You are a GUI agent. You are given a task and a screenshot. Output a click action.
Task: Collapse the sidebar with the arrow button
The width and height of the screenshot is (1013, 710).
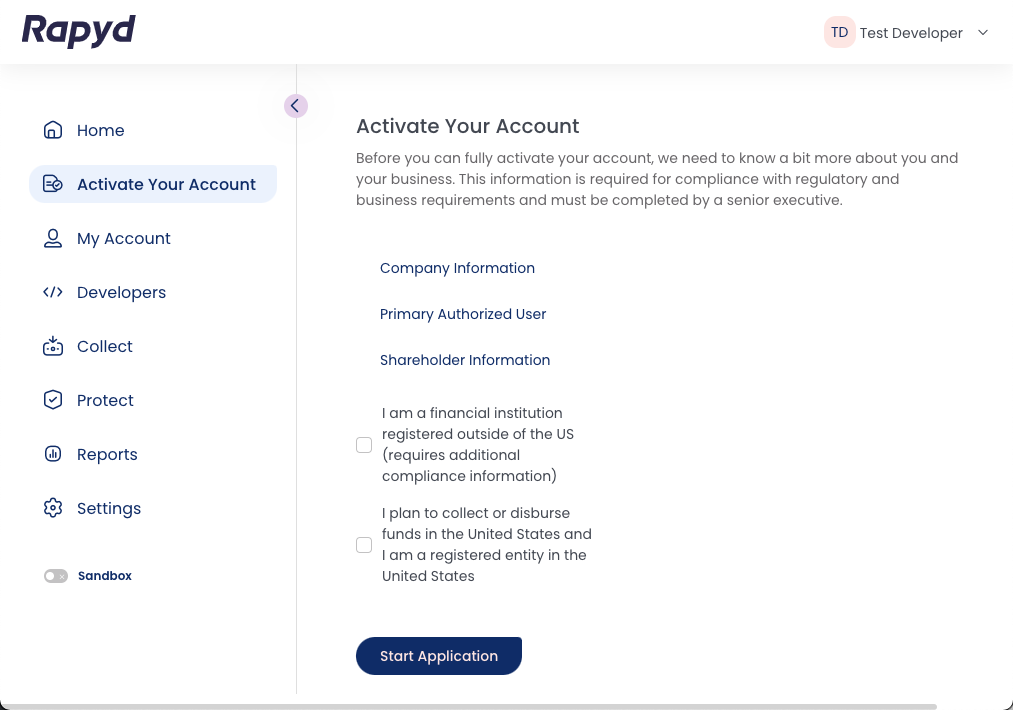(295, 106)
